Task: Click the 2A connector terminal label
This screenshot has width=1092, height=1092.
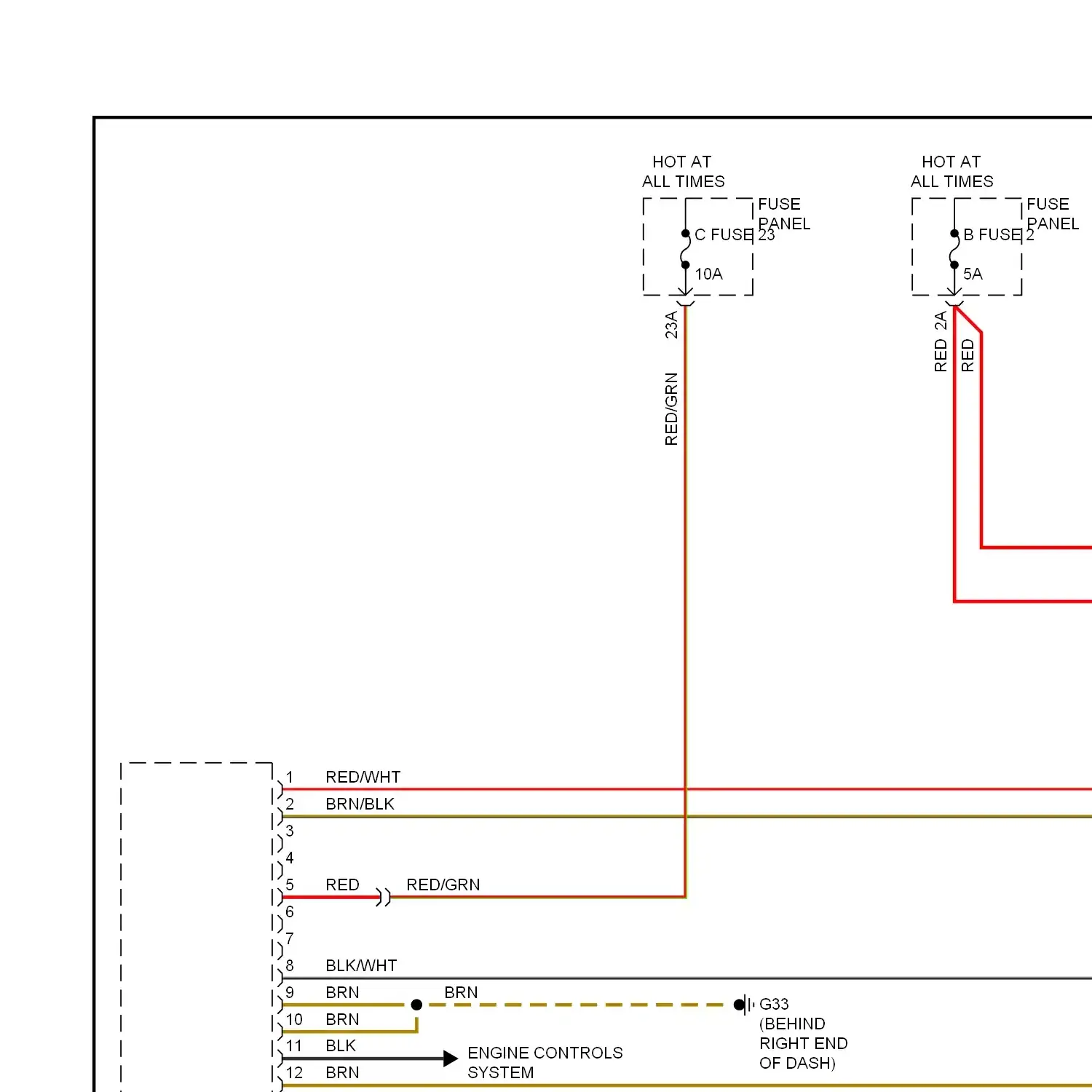Action: pyautogui.click(x=941, y=320)
